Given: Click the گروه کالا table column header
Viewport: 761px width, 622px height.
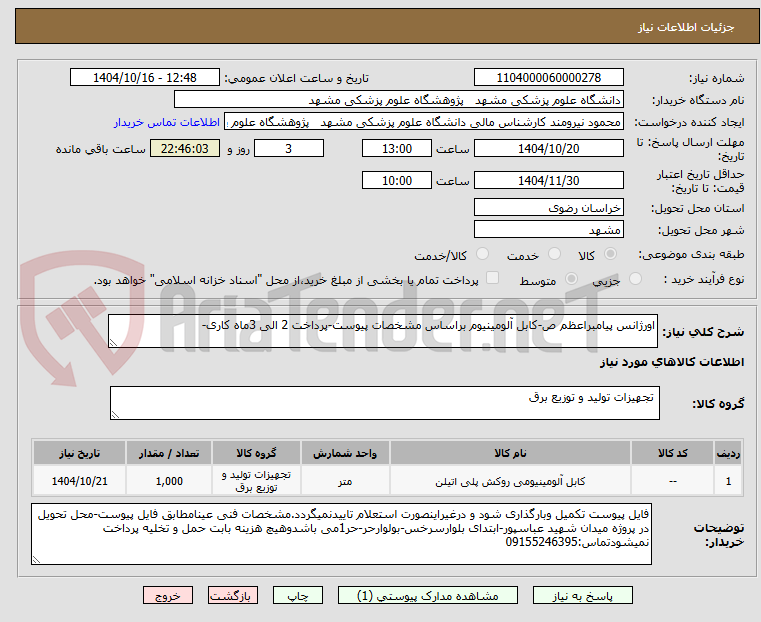Looking at the screenshot, I should (256, 453).
